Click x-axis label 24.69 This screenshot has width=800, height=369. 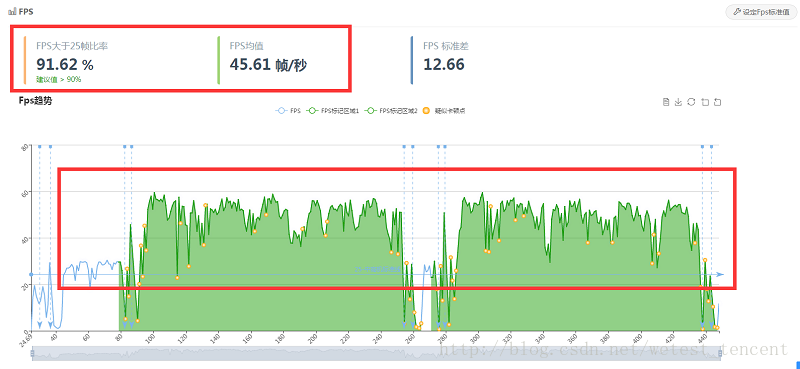click(x=26, y=339)
